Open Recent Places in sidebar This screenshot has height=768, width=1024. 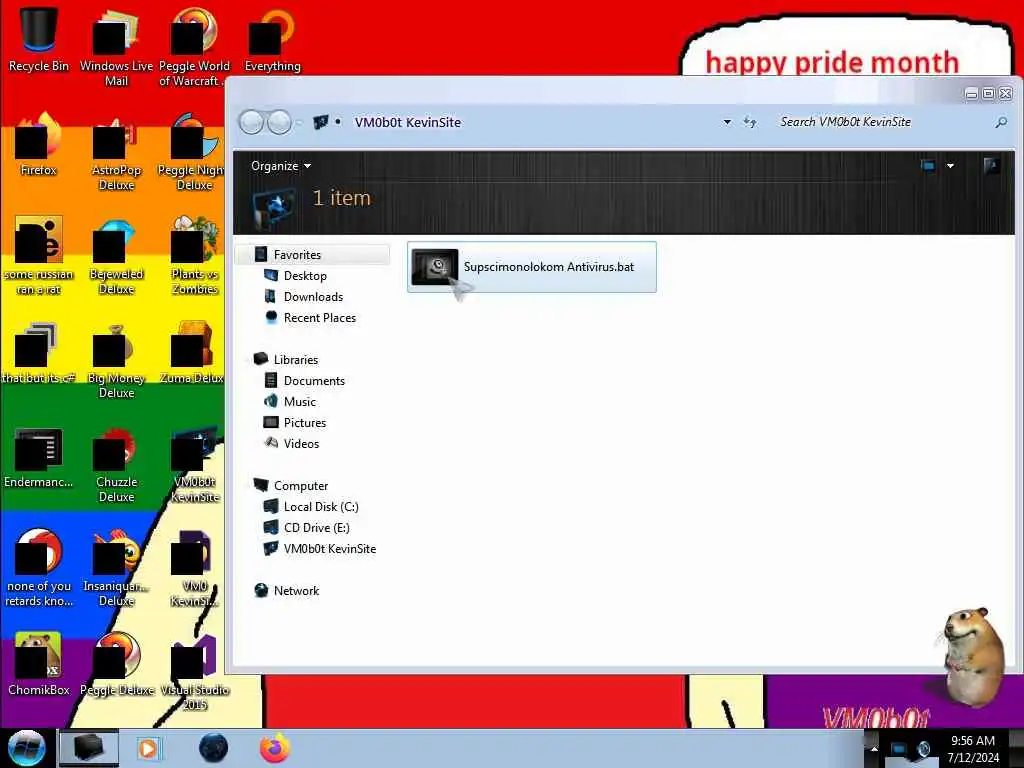coord(319,317)
